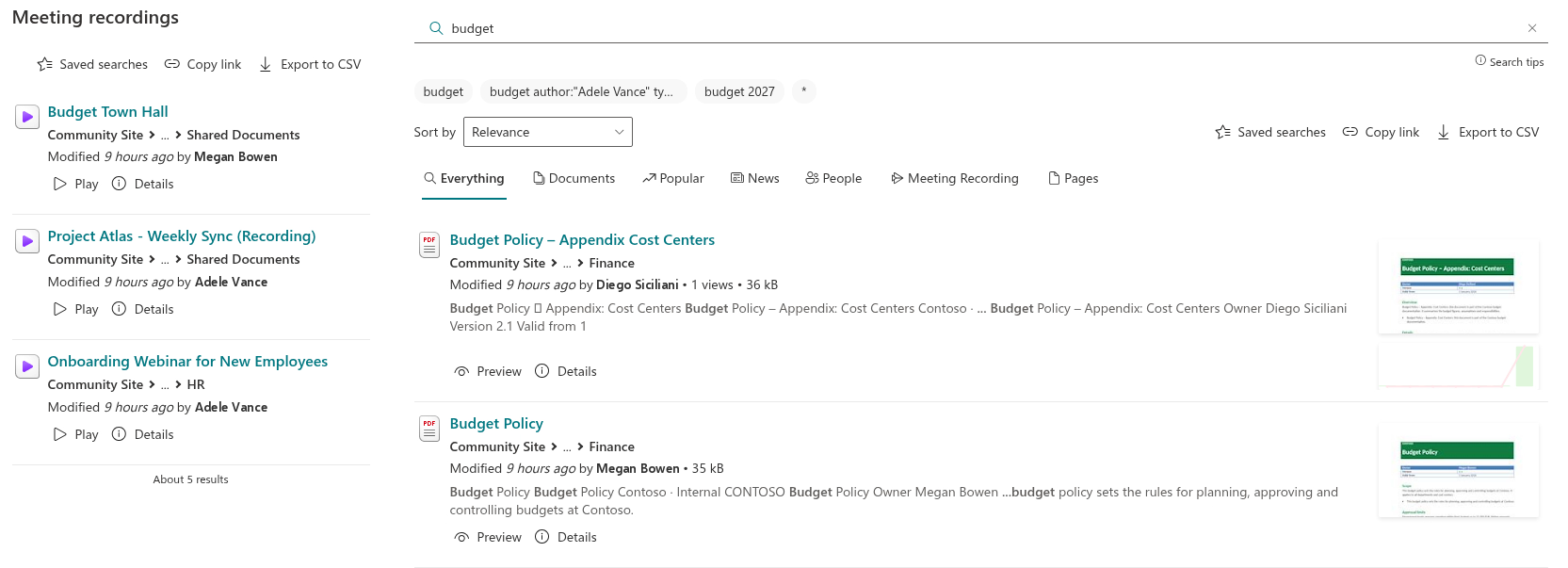Open Shared Documents in Budget Town Hall path

pos(243,135)
